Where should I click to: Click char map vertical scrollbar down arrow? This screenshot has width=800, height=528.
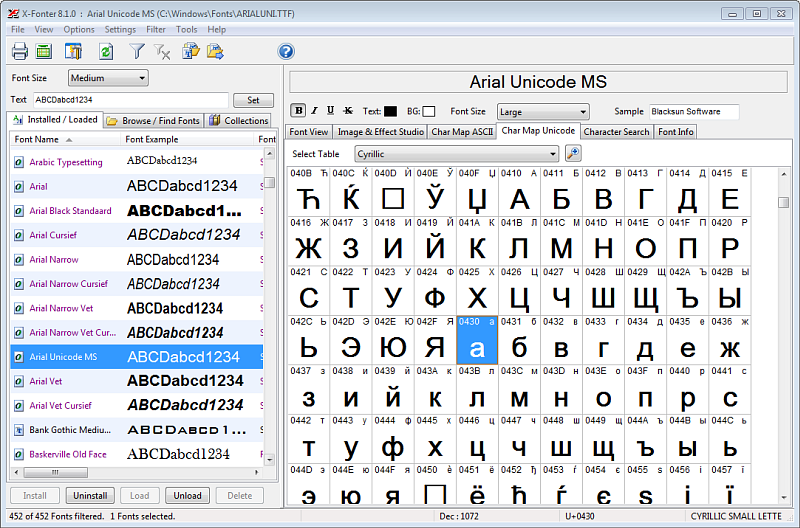click(x=784, y=498)
